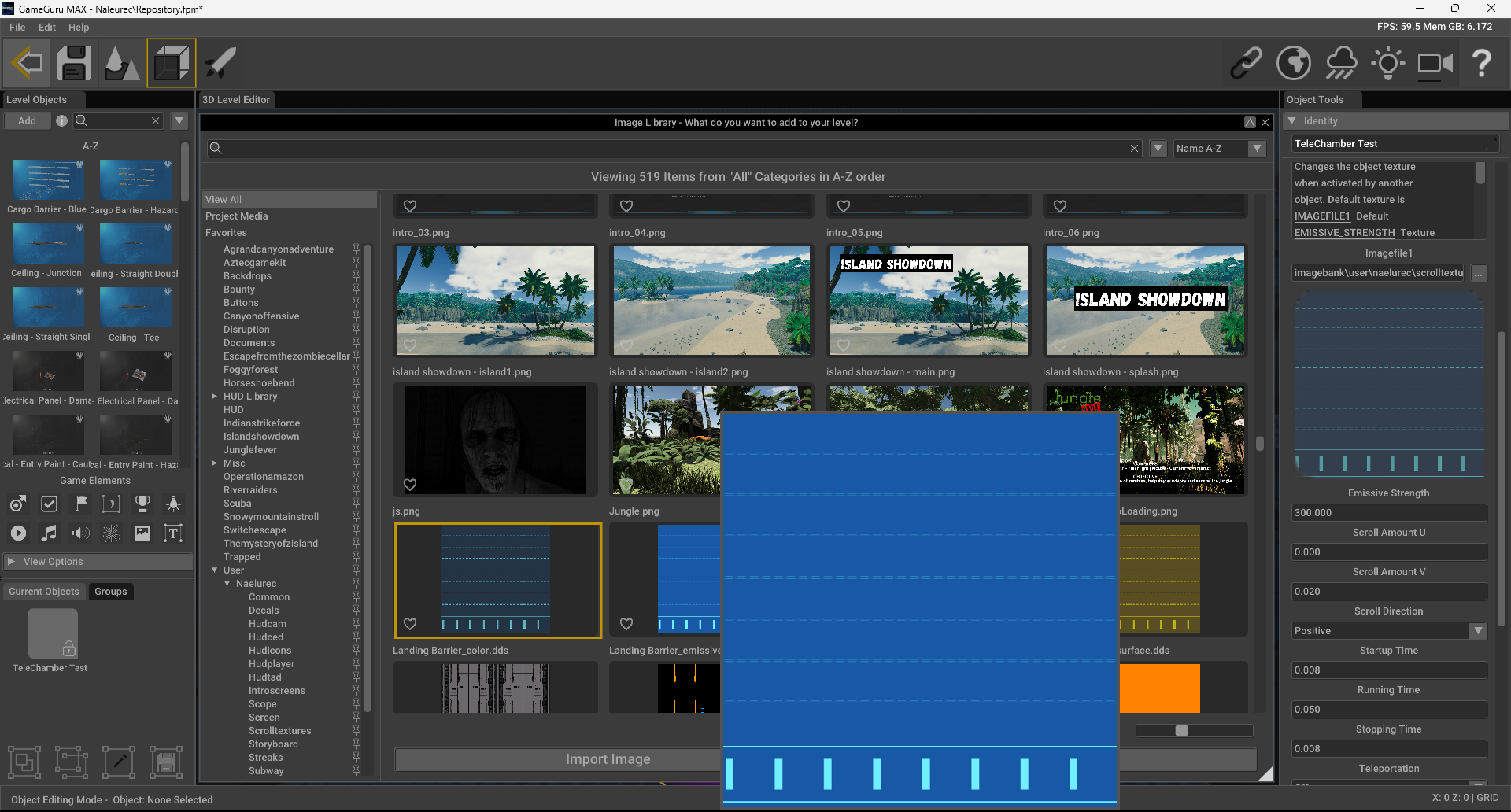Select the music element icon under Game Elements
Screen dimensions: 1511x812
(x=49, y=533)
